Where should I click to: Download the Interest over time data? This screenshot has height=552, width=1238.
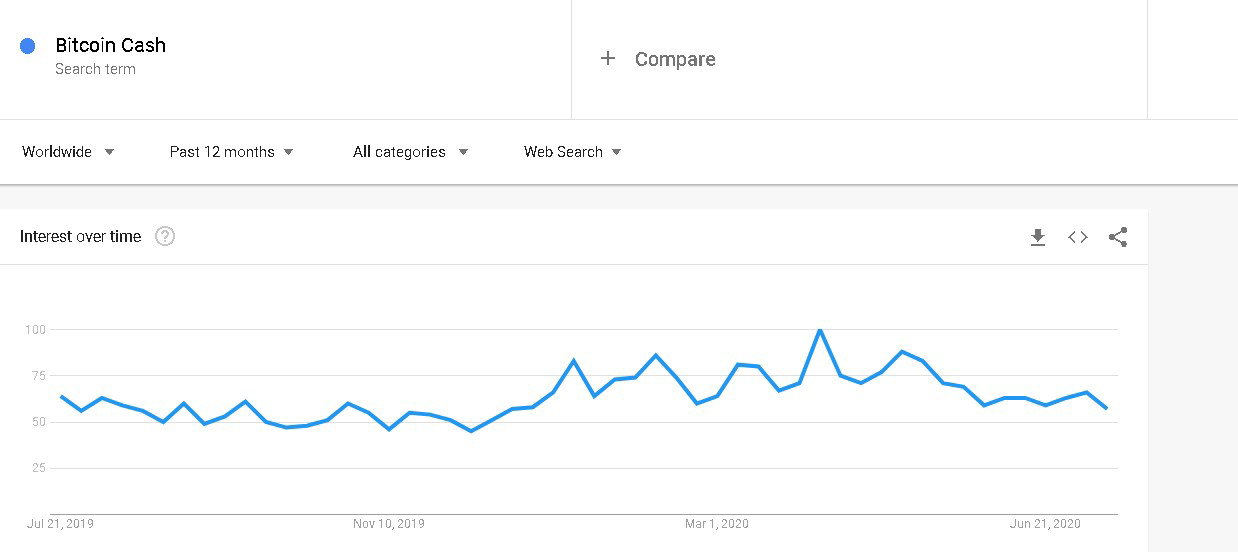pyautogui.click(x=1038, y=237)
